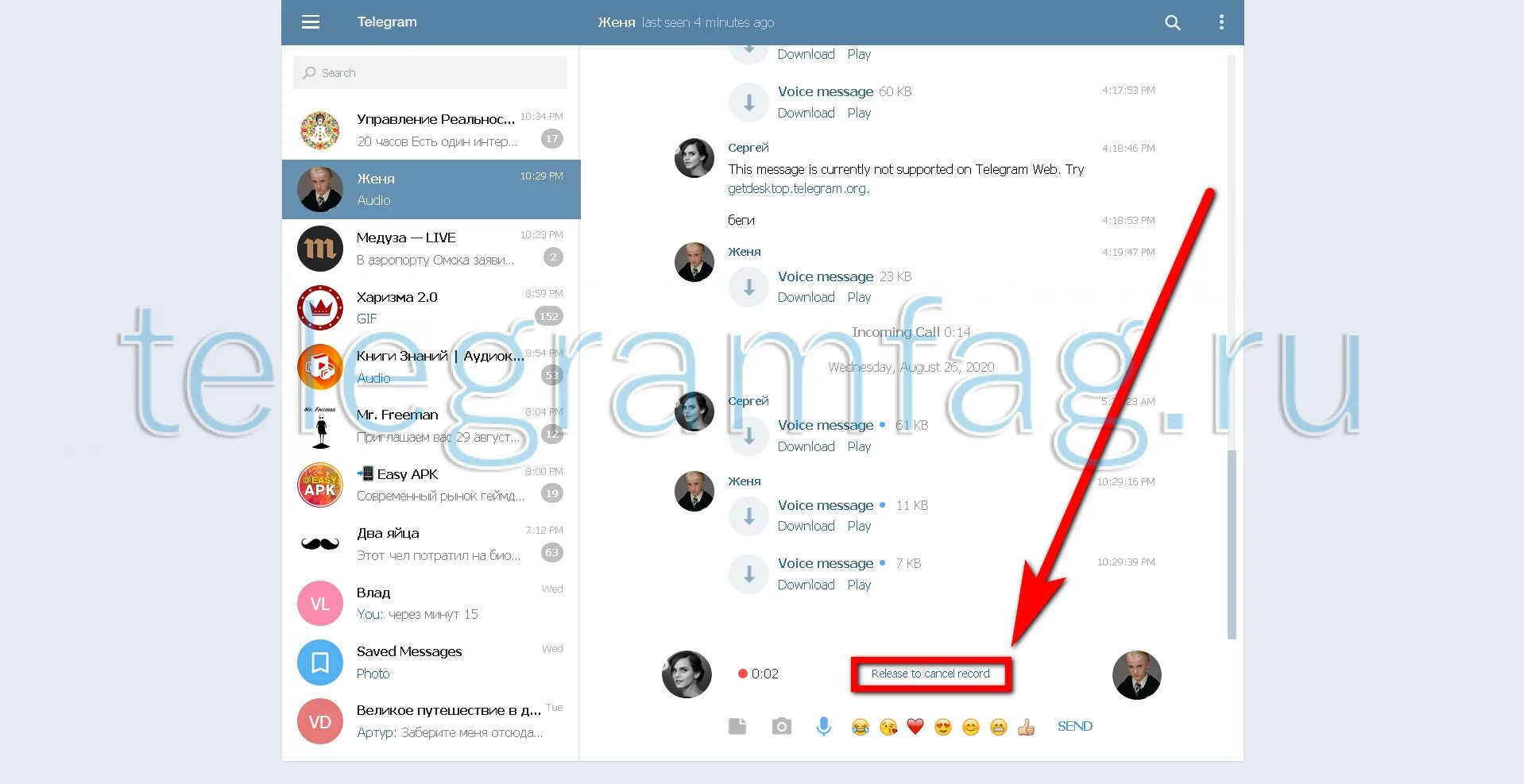Open the hamburger main menu
Screen dimensions: 1524x784
coord(311,22)
